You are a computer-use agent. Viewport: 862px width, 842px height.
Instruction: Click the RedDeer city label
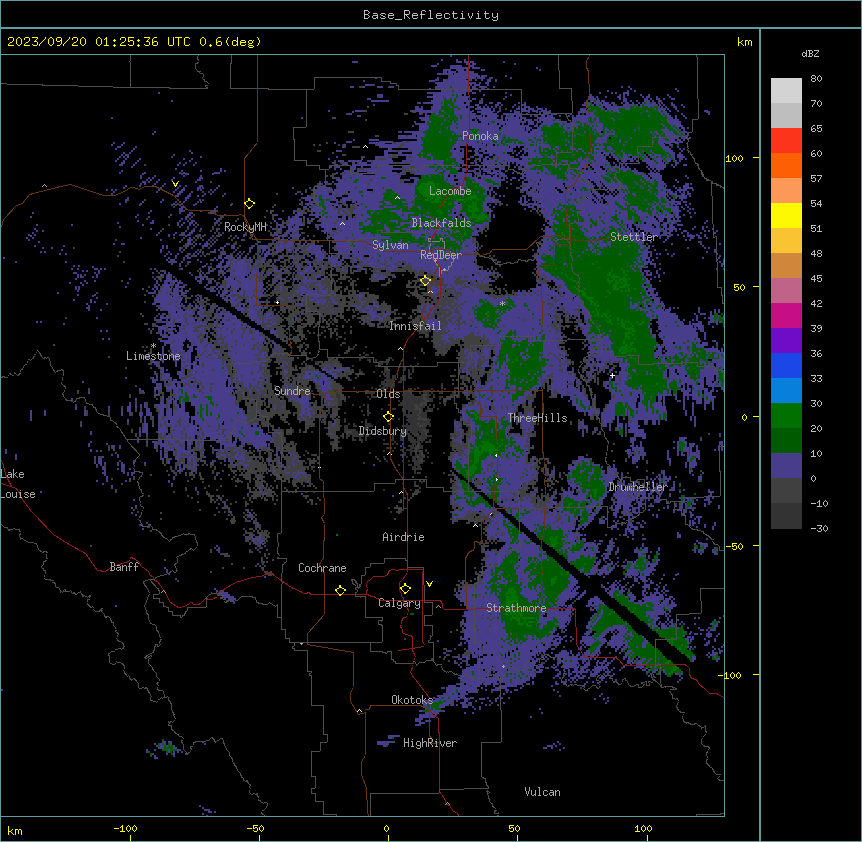point(440,255)
